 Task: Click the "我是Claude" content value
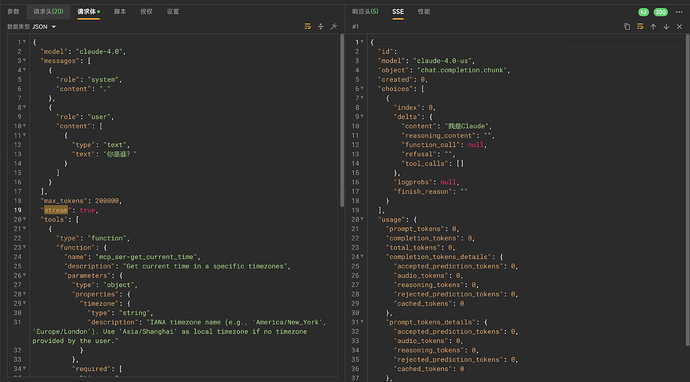pyautogui.click(x=467, y=126)
